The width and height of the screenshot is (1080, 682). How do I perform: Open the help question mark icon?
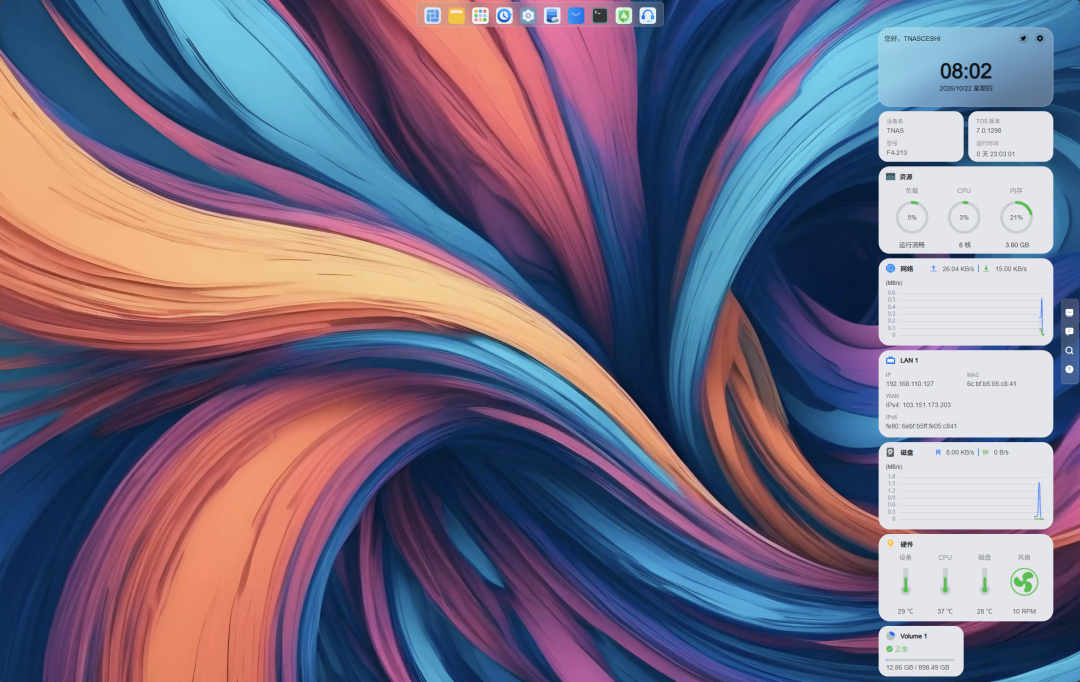point(1069,369)
